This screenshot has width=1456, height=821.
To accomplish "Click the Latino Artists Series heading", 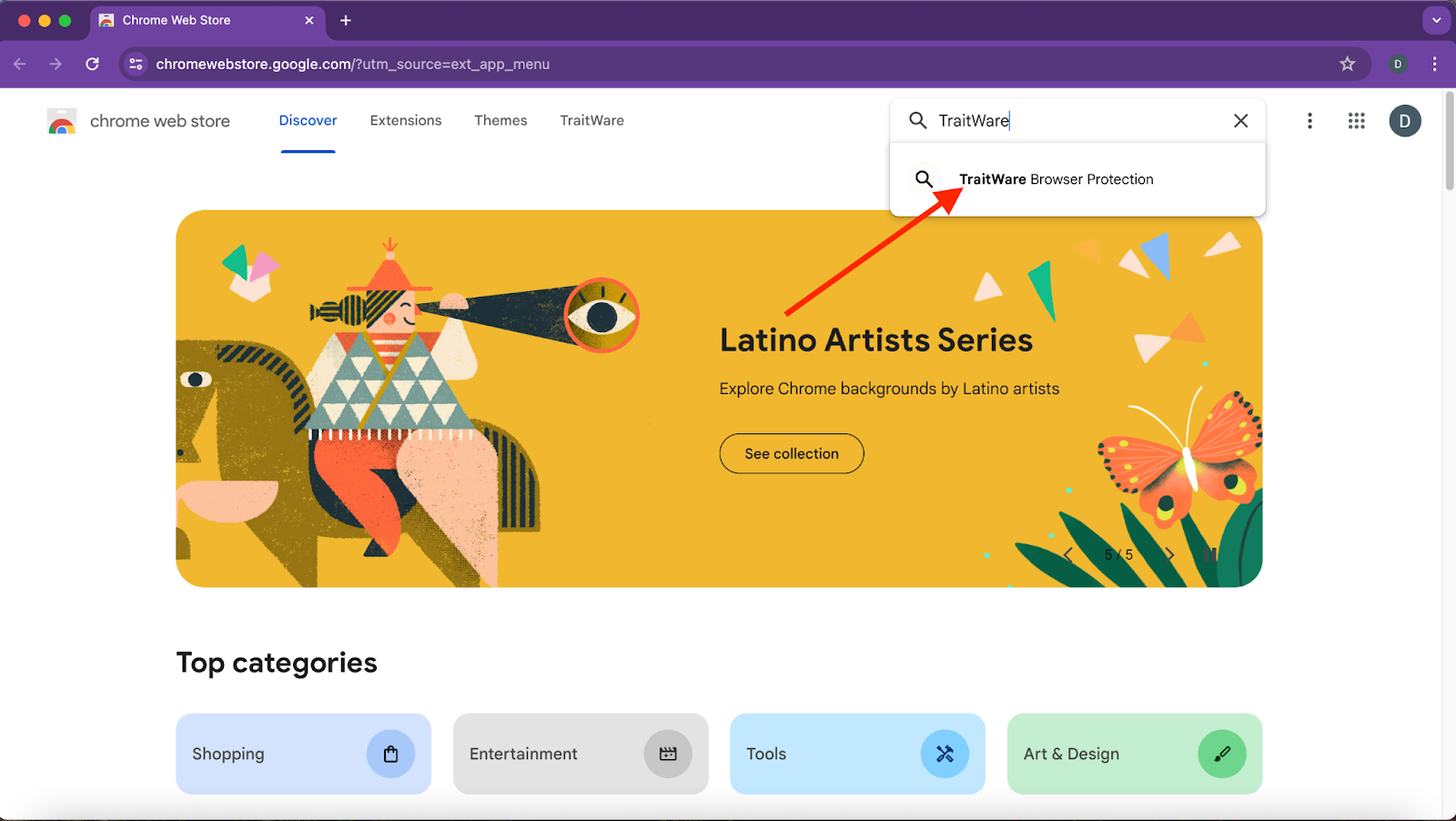I will click(876, 340).
